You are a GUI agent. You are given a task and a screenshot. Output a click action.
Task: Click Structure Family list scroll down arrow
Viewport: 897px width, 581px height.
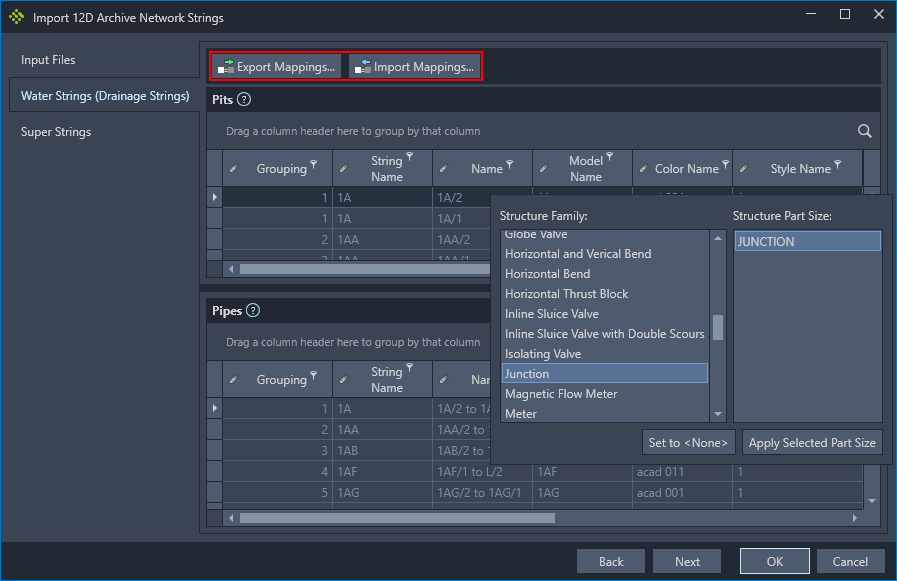718,414
